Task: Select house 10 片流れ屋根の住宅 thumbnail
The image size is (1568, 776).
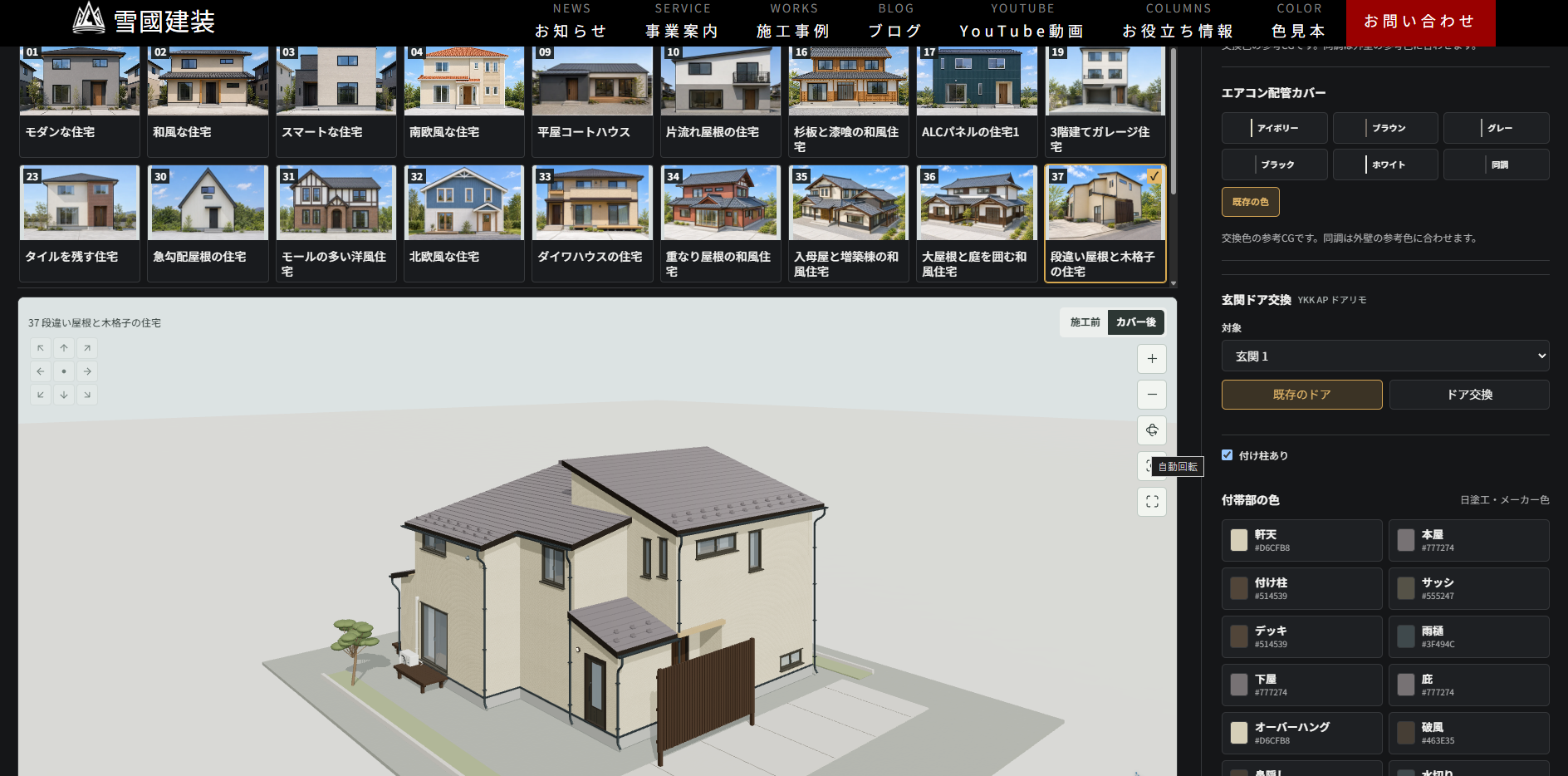Action: [720, 101]
